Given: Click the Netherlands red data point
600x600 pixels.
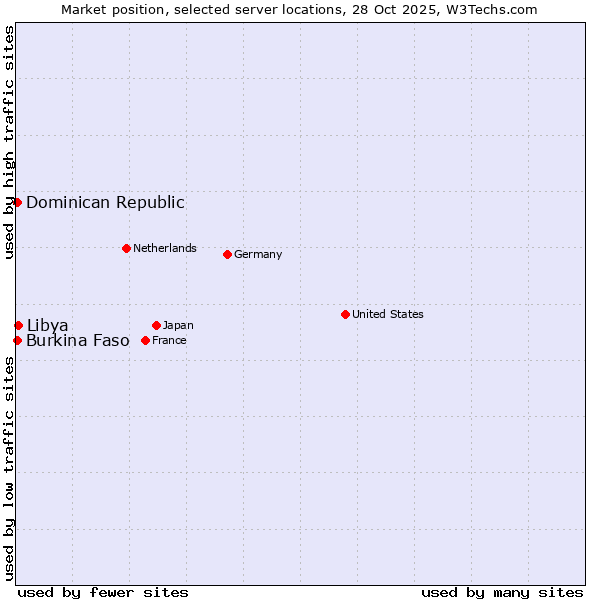Looking at the screenshot, I should coord(126,248).
